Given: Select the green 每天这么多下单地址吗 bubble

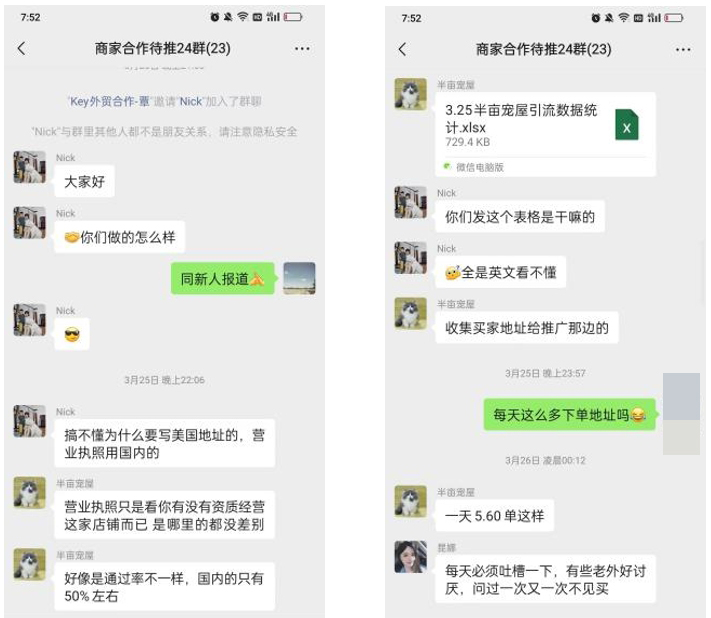Looking at the screenshot, I should (570, 414).
